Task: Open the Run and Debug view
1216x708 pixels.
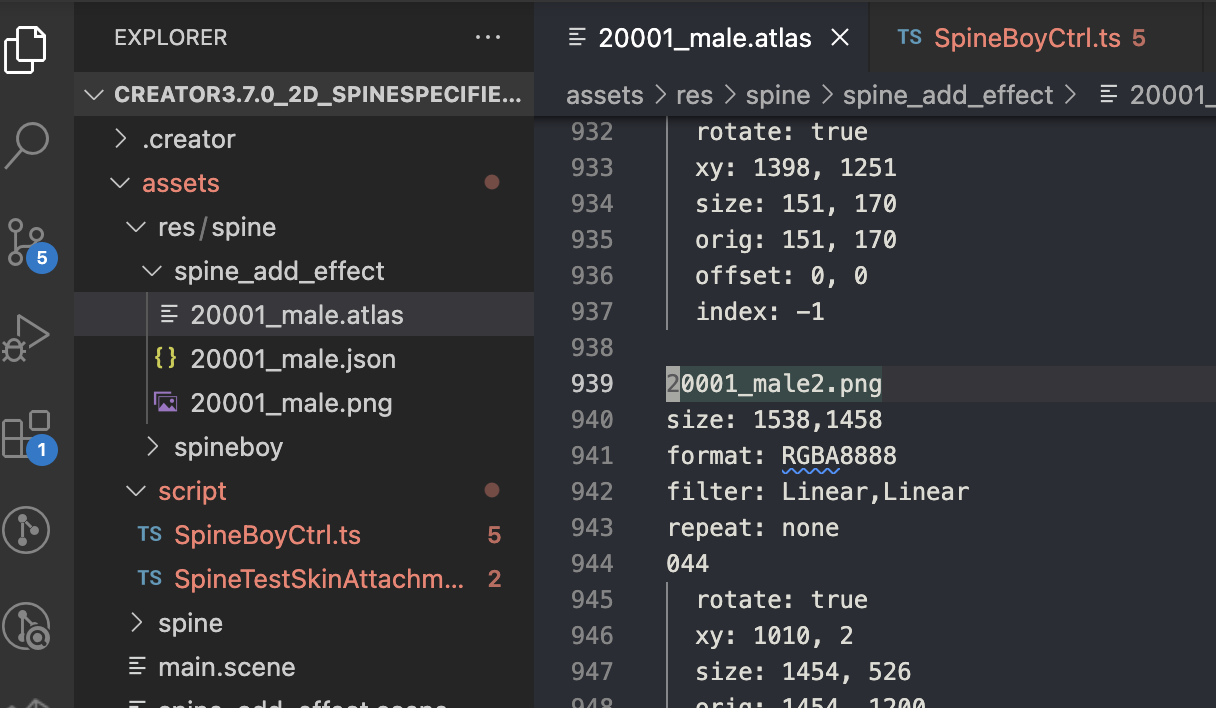Action: pos(27,338)
